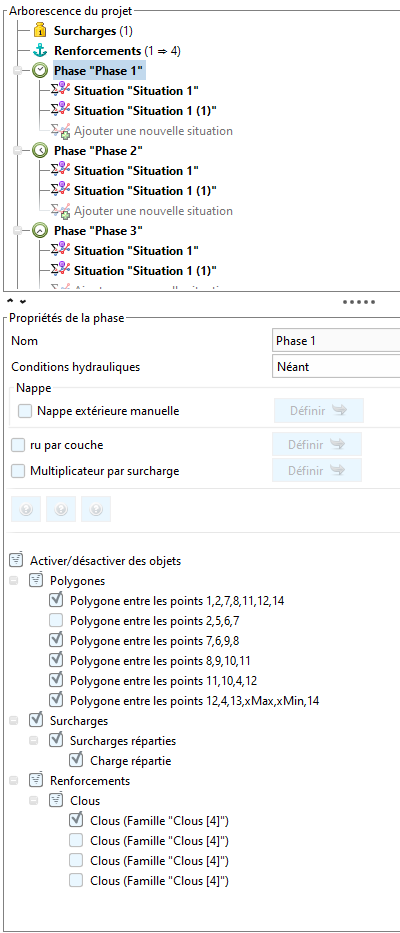The width and height of the screenshot is (400, 933).
Task: Collapse the Polygones group
Action: 14,580
